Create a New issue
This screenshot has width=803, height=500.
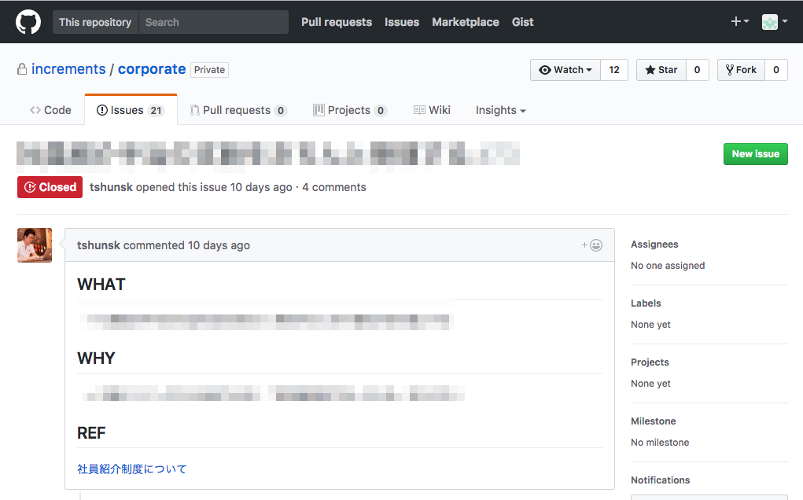coord(755,154)
